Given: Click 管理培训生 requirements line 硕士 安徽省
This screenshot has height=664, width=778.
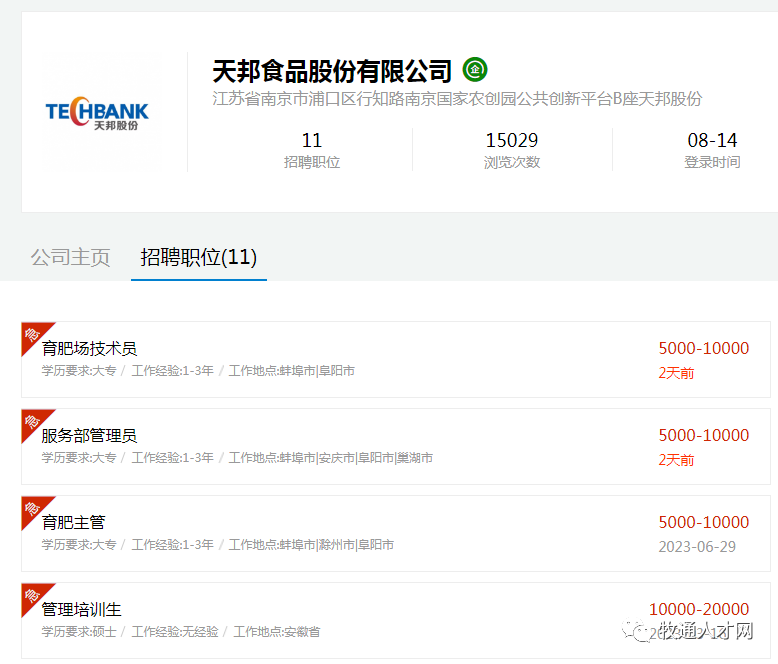Looking at the screenshot, I should [x=181, y=631].
